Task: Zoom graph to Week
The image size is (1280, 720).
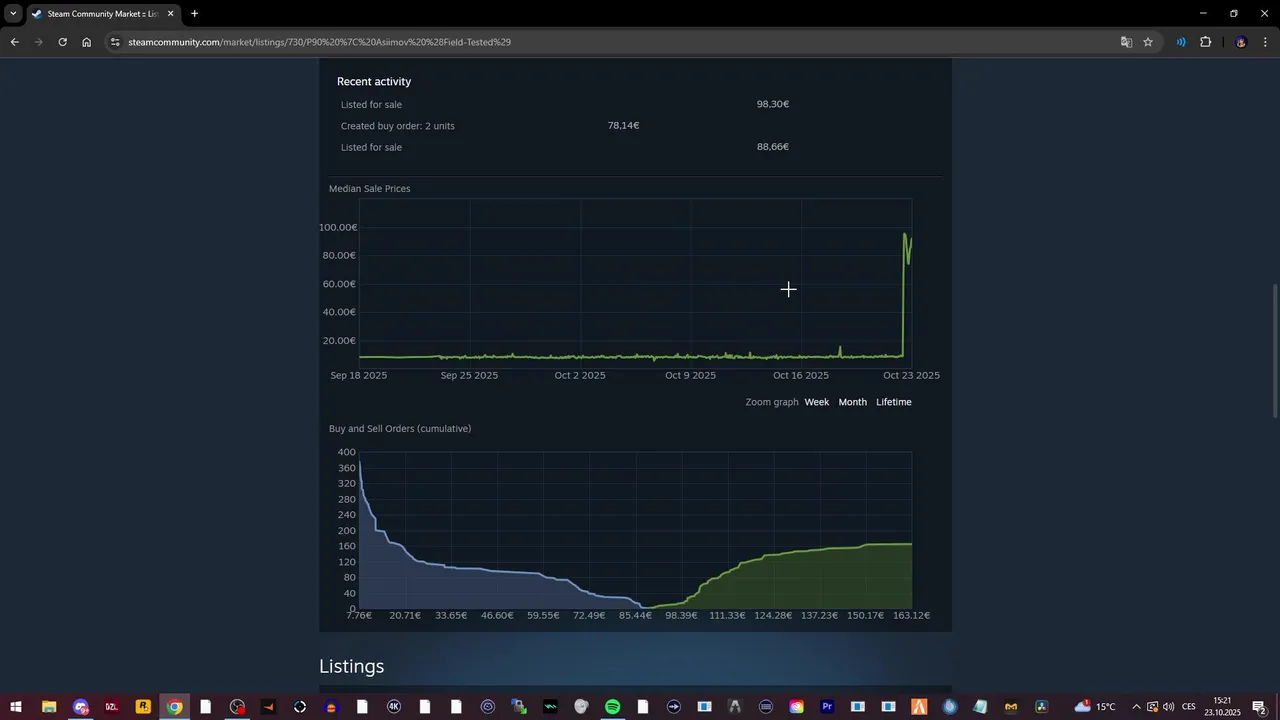Action: [x=817, y=402]
